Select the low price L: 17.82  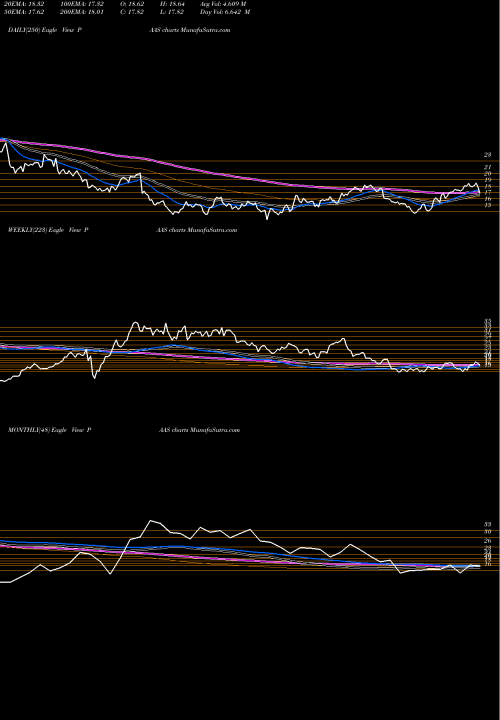pos(172,12)
